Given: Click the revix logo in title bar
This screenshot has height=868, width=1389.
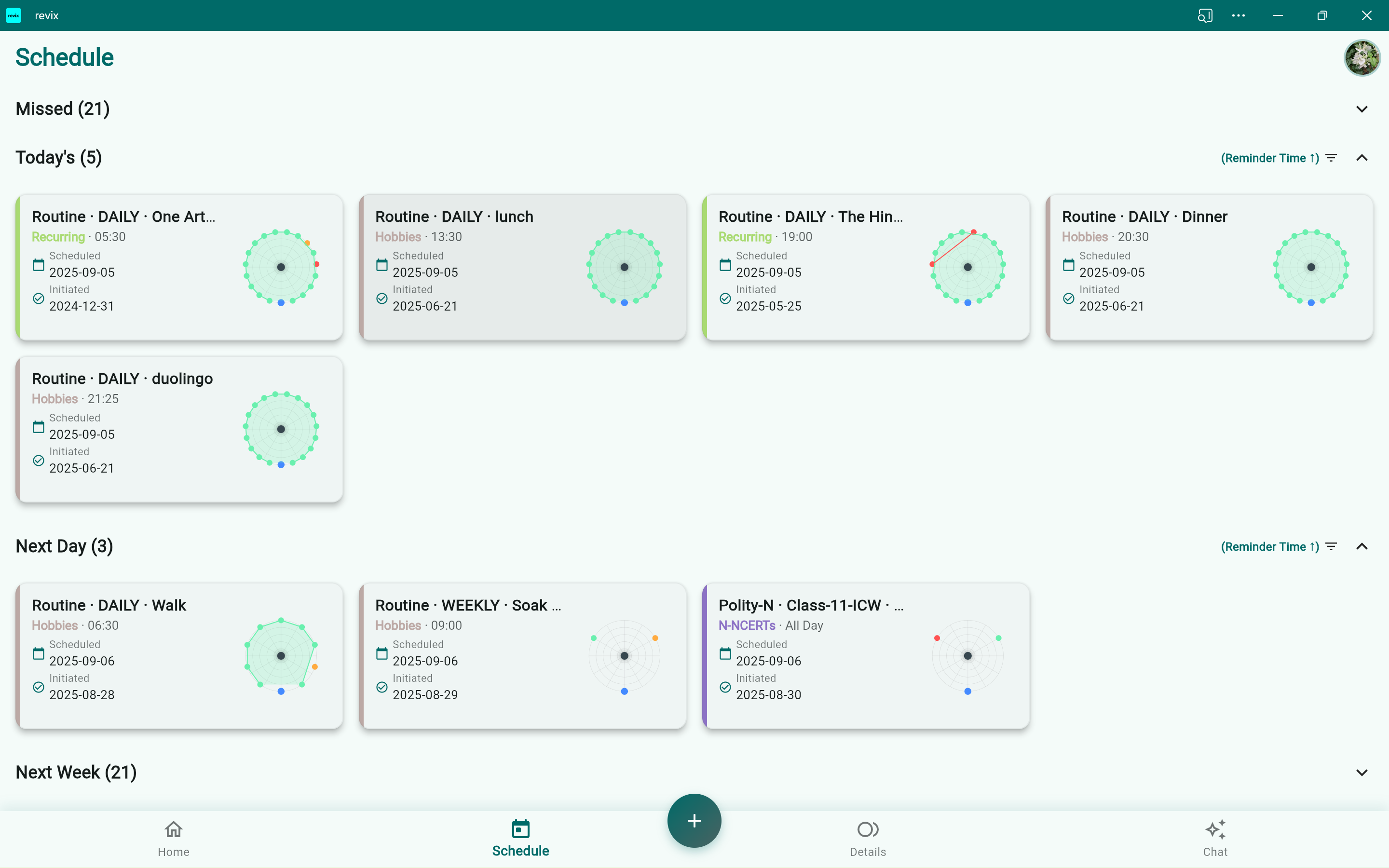Looking at the screenshot, I should coord(13,15).
